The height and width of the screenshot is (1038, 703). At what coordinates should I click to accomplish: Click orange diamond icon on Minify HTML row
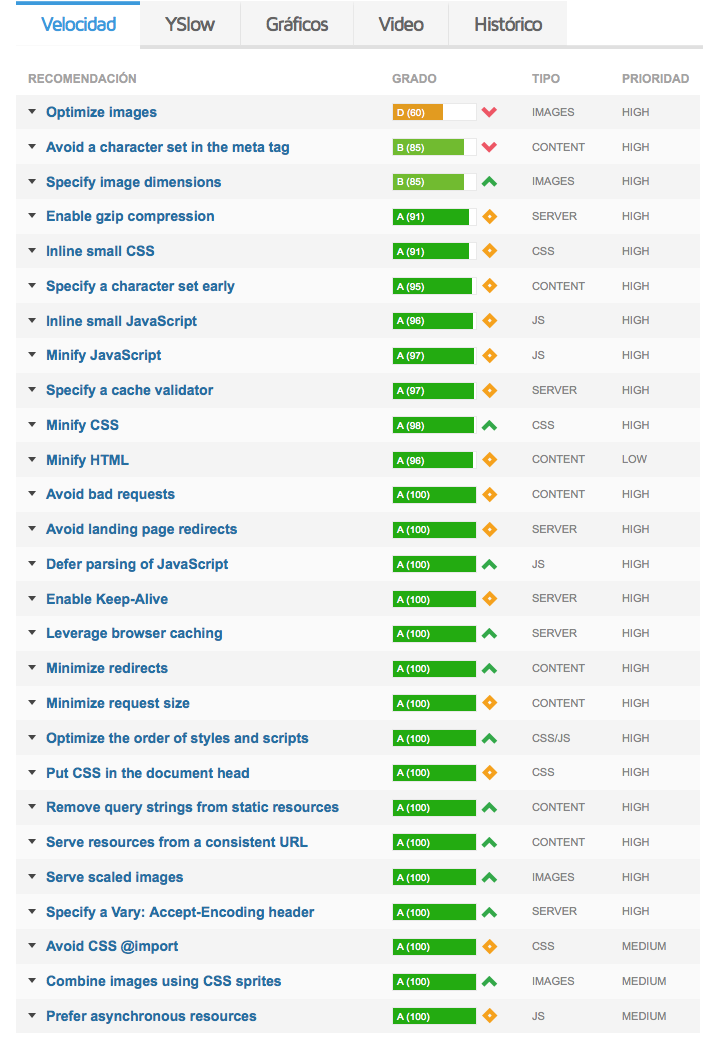pyautogui.click(x=490, y=459)
